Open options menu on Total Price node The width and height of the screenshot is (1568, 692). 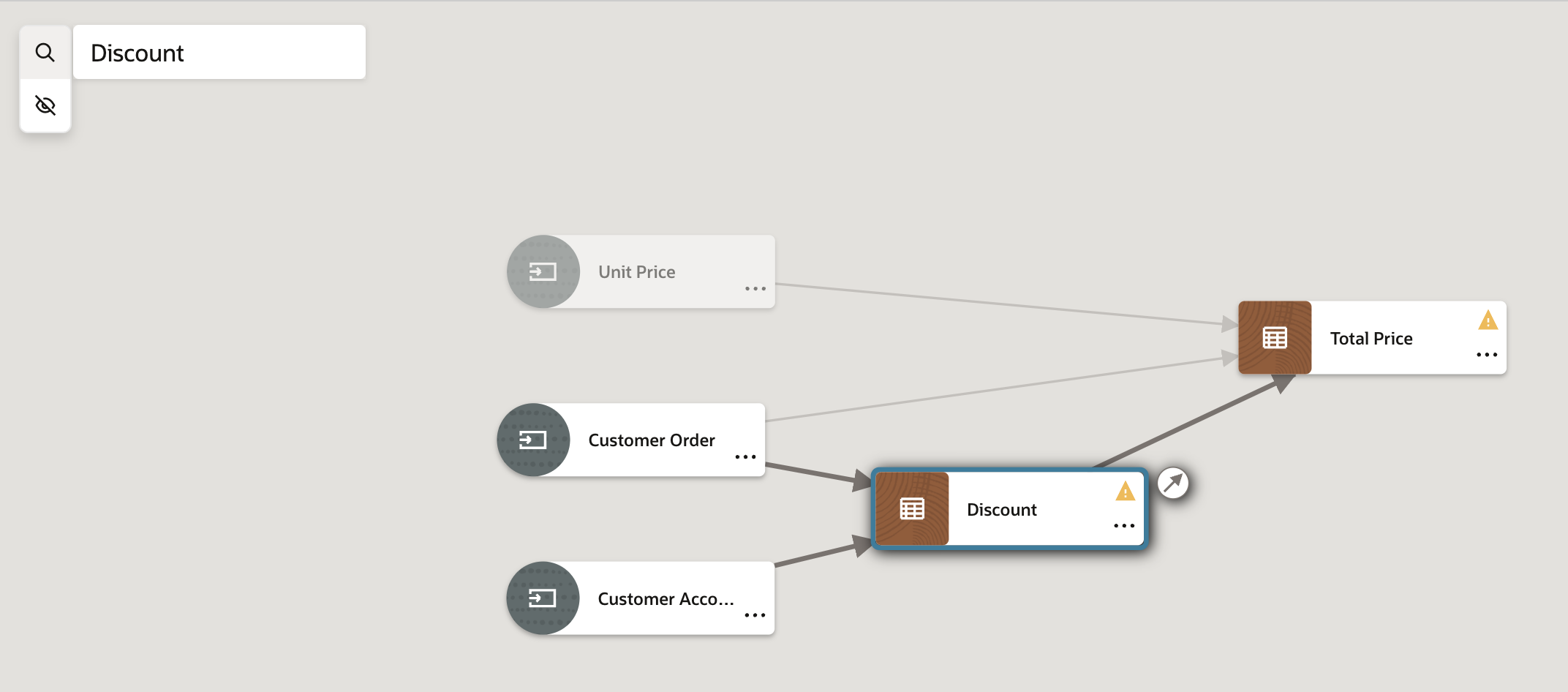coord(1486,355)
